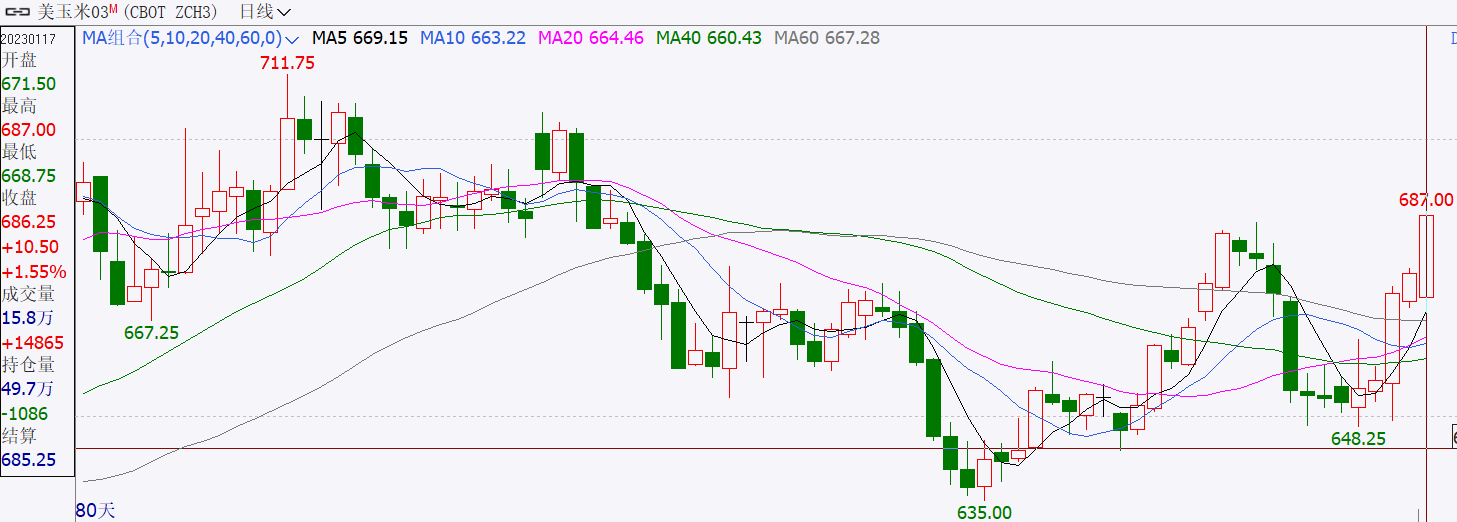
Task: Select the MA40 660.43 label
Action: tap(709, 38)
